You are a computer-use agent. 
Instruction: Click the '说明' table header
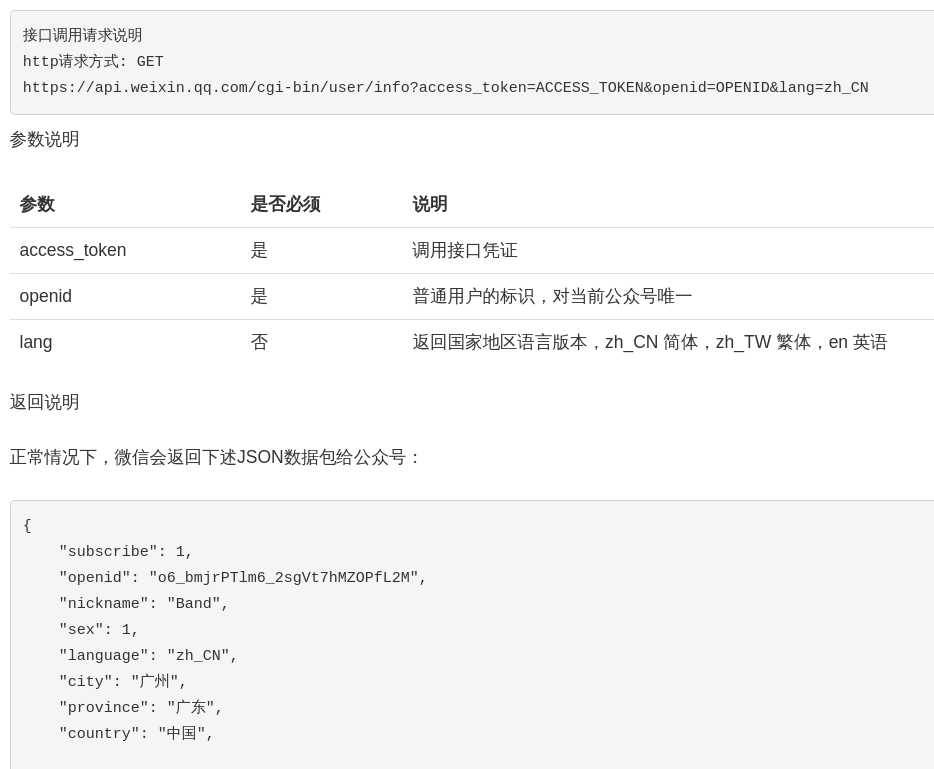(429, 204)
